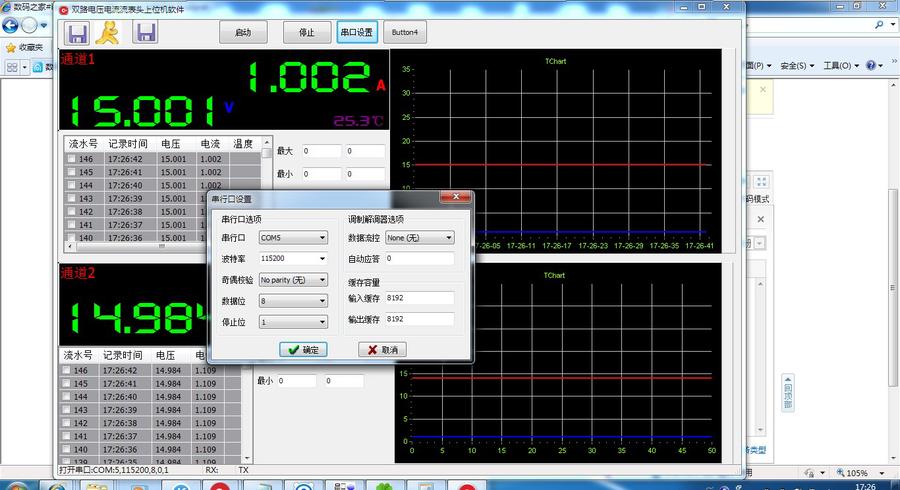The width and height of the screenshot is (900, 490).
Task: Expand the 波特率 115200 dropdown
Action: pos(293,259)
